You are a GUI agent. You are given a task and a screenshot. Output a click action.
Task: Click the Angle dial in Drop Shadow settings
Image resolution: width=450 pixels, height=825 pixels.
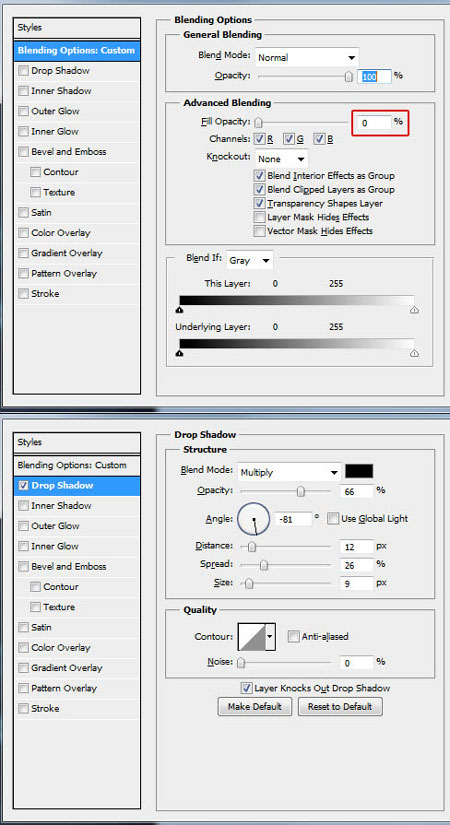pos(254,519)
